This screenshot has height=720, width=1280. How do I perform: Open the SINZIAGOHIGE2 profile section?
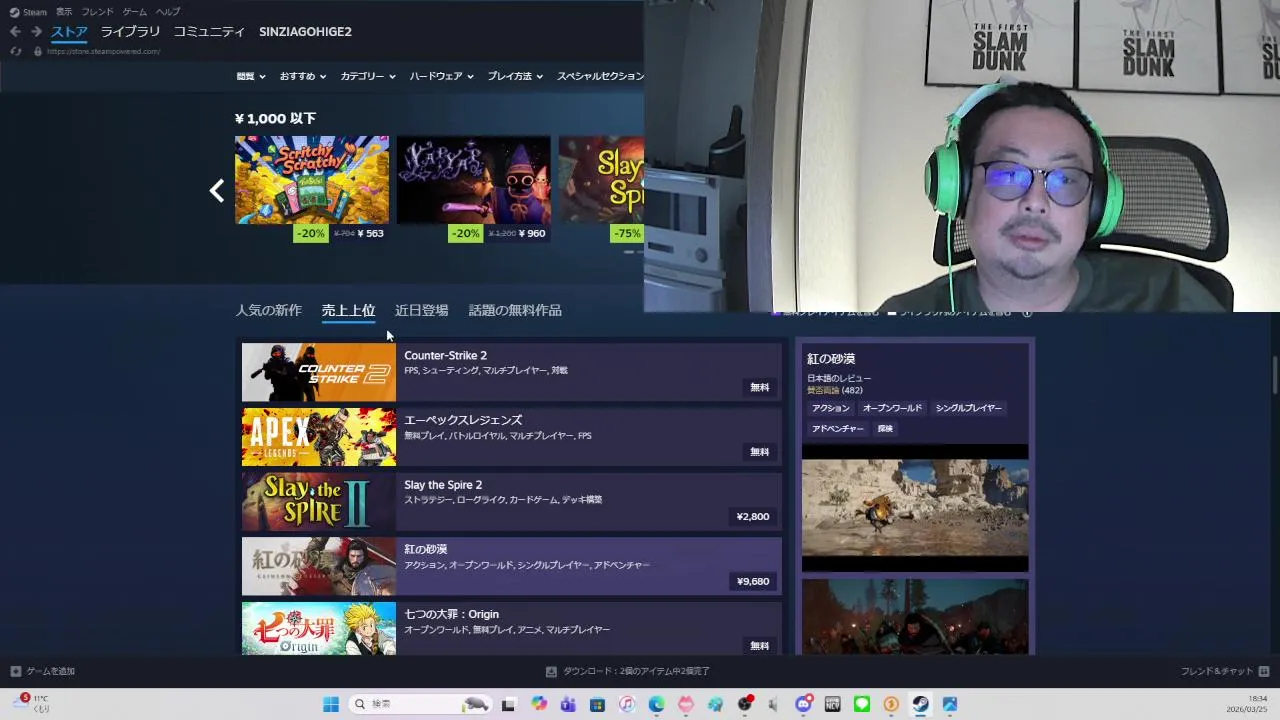point(305,32)
